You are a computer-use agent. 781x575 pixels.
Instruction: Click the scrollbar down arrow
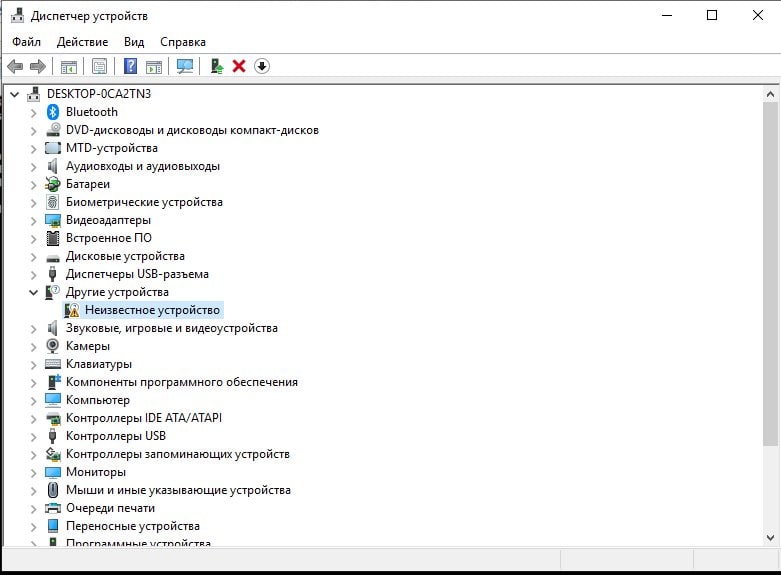[770, 538]
